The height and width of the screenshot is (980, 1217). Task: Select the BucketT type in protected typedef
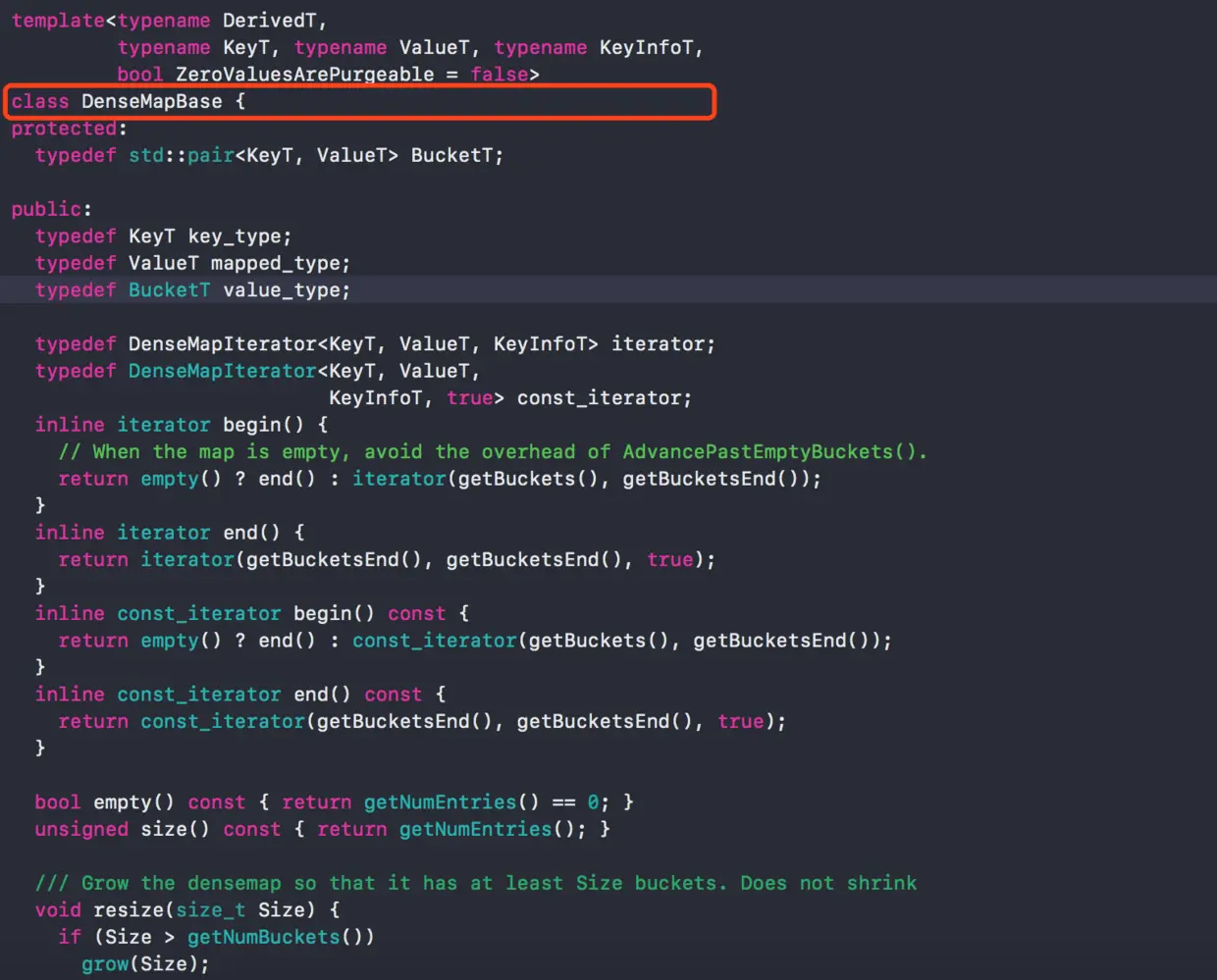456,155
